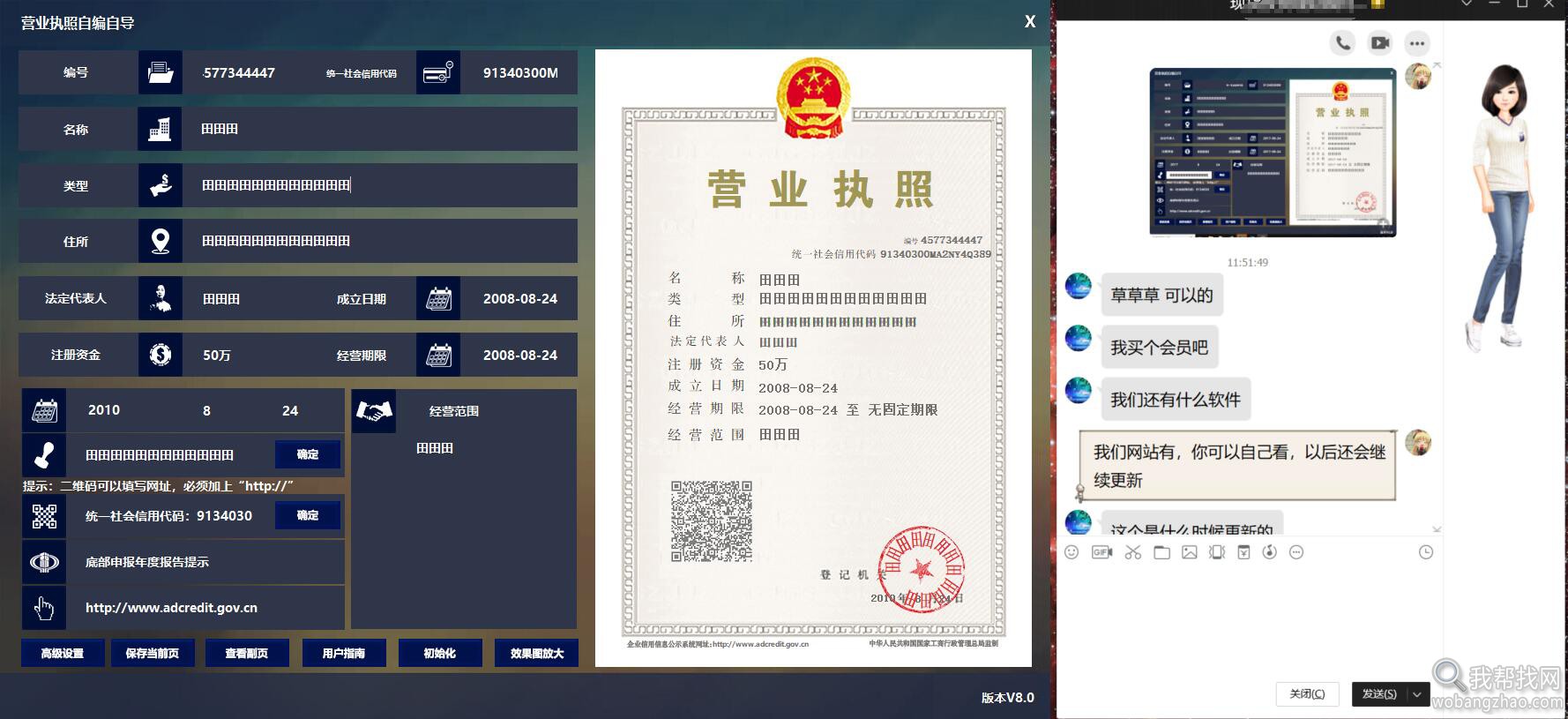Click the 住所 input field
The height and width of the screenshot is (719, 1568).
380,241
